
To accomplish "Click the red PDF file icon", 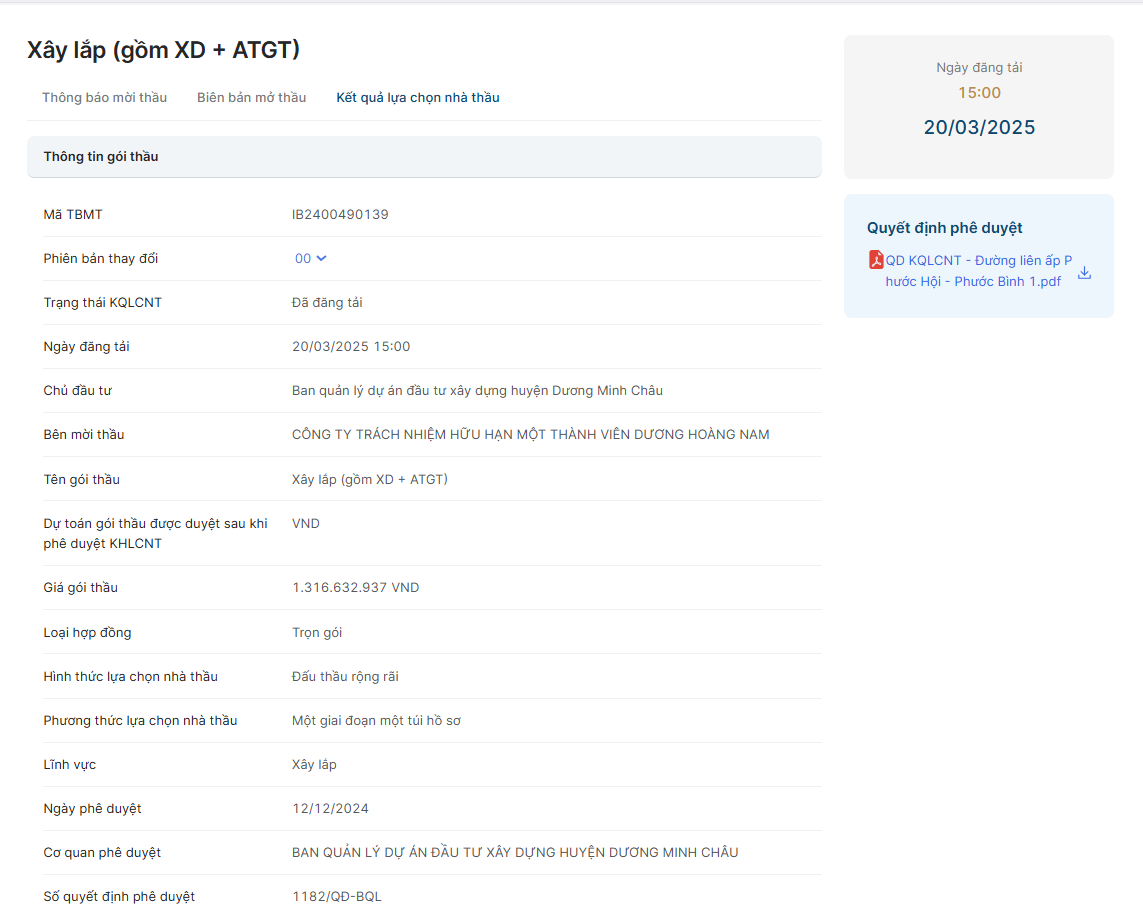I will click(876, 260).
